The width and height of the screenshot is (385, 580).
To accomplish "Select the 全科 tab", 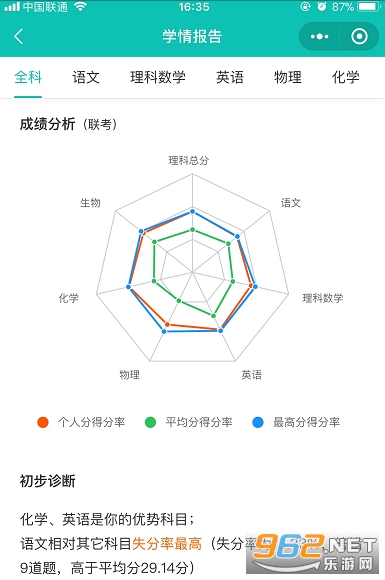I will tap(28, 77).
